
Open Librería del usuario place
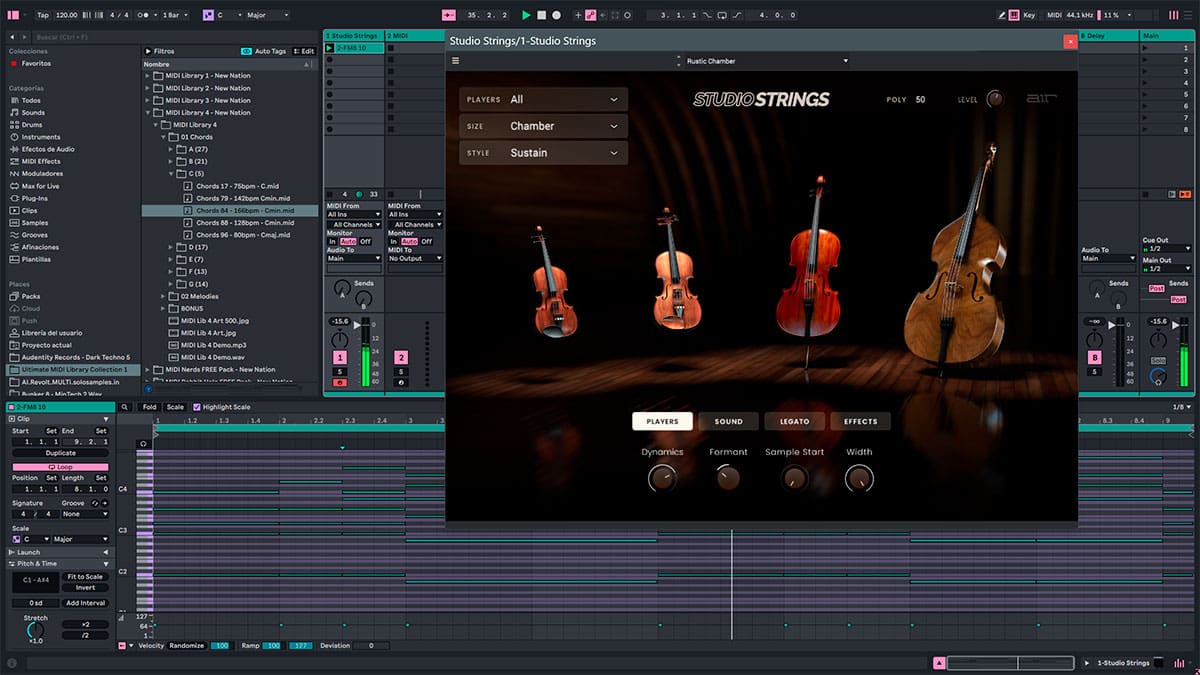click(x=52, y=332)
